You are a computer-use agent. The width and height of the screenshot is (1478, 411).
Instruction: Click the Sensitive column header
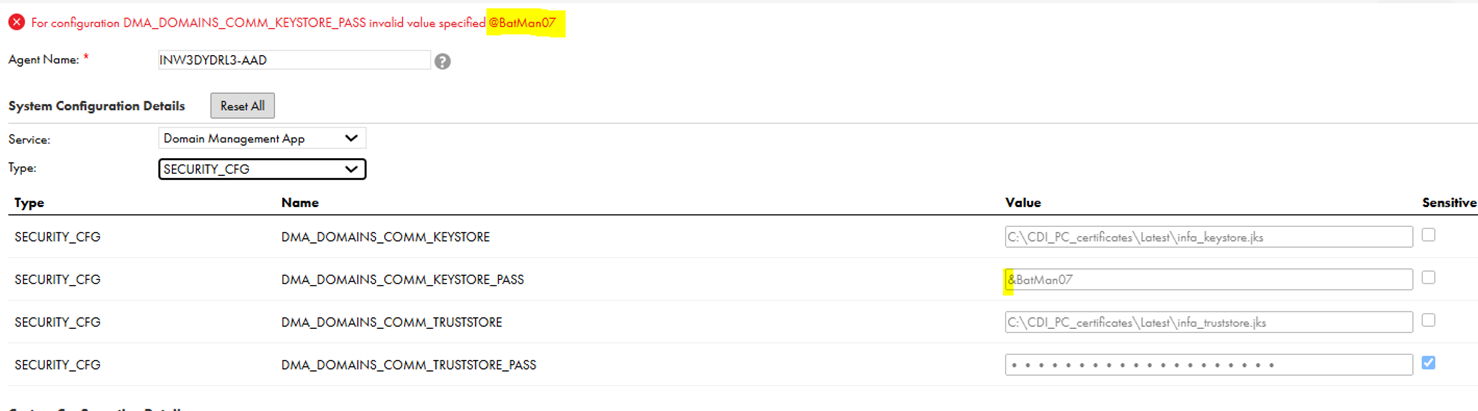pos(1449,203)
